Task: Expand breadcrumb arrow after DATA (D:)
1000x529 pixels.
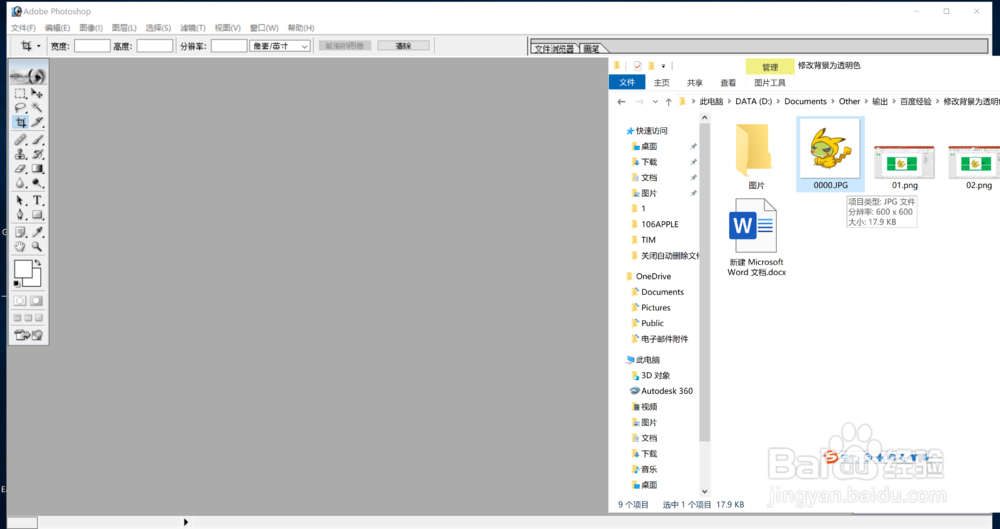Action: pos(778,101)
